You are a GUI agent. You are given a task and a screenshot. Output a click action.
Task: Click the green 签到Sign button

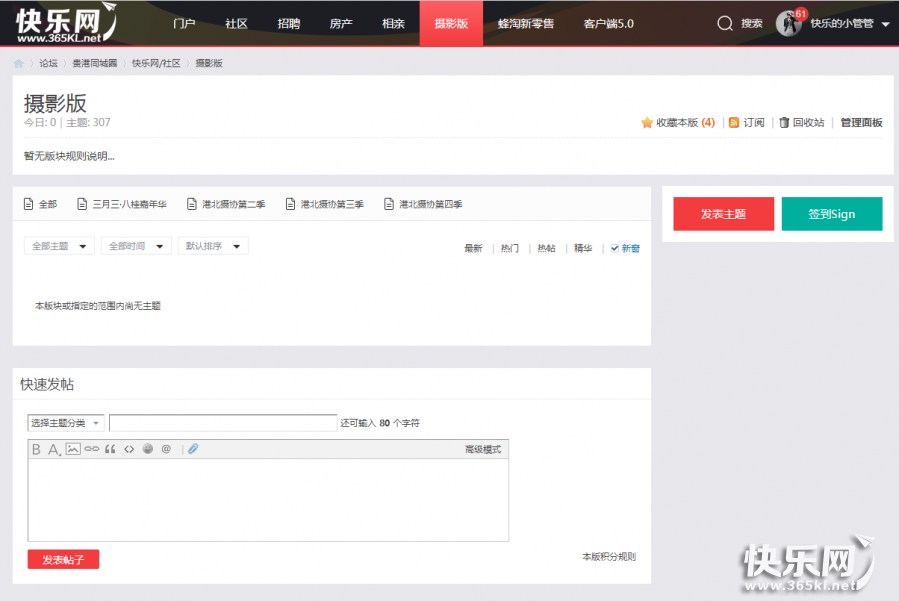coord(832,214)
